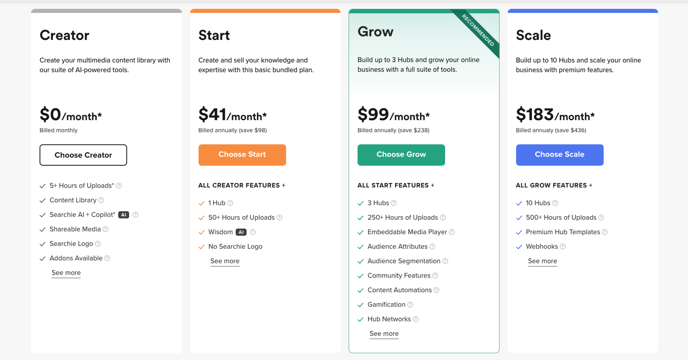Image resolution: width=688 pixels, height=360 pixels.
Task: Click help icon beside Hub Networks
Action: [x=416, y=319]
